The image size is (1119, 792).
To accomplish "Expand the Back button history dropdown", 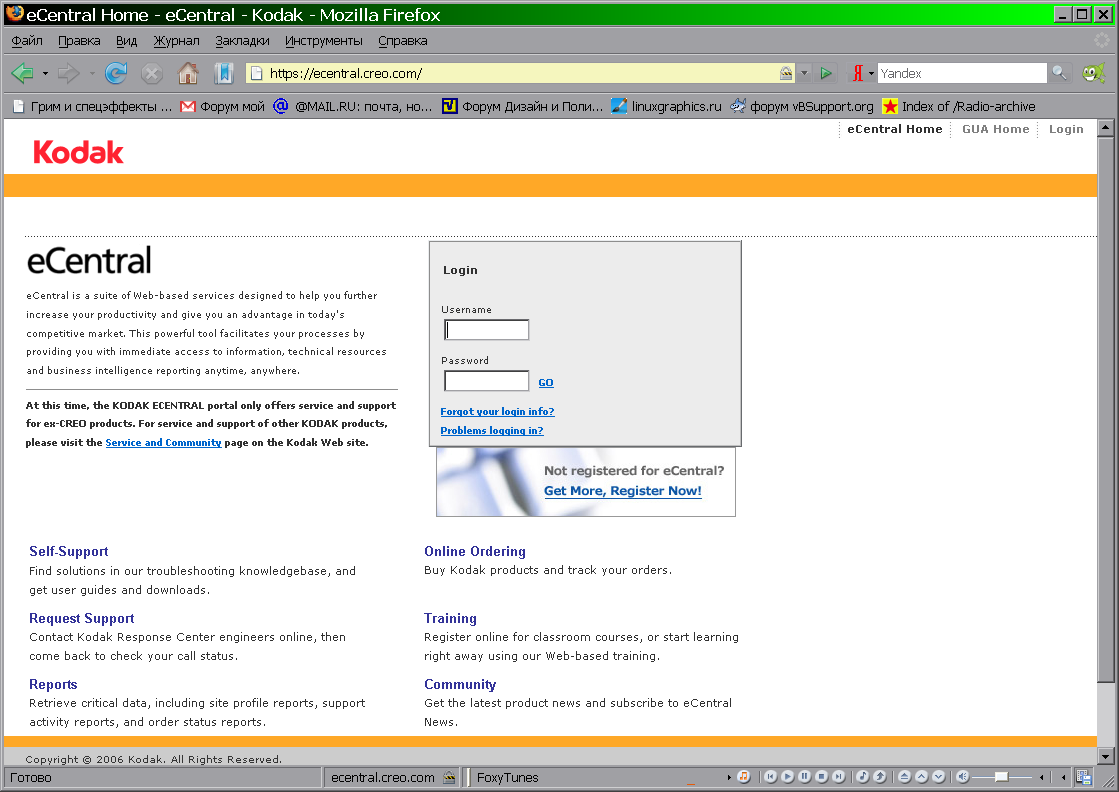I will [x=45, y=73].
